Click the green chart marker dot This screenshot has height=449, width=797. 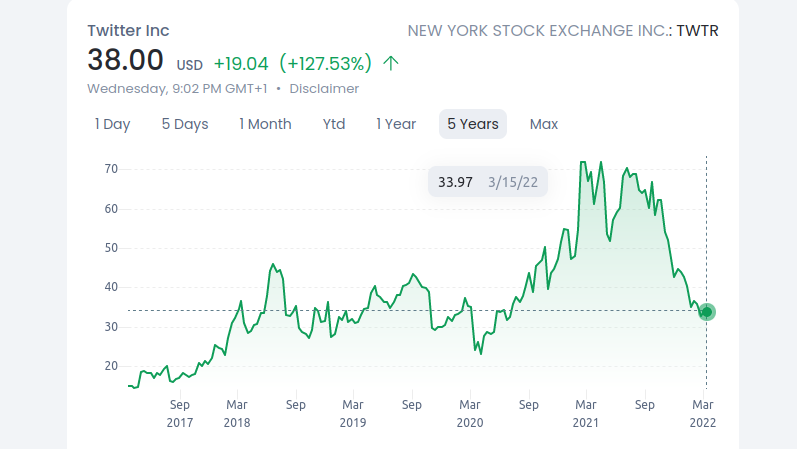click(x=707, y=312)
